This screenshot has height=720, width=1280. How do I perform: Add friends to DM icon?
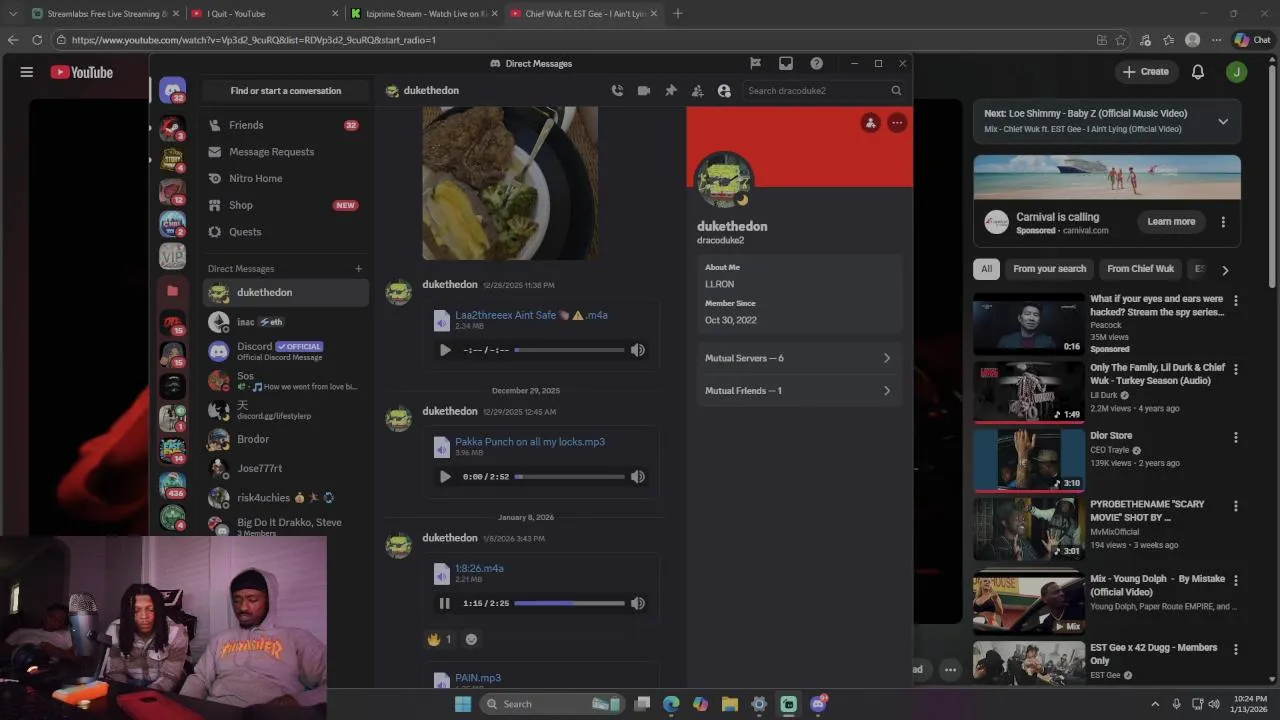(697, 90)
